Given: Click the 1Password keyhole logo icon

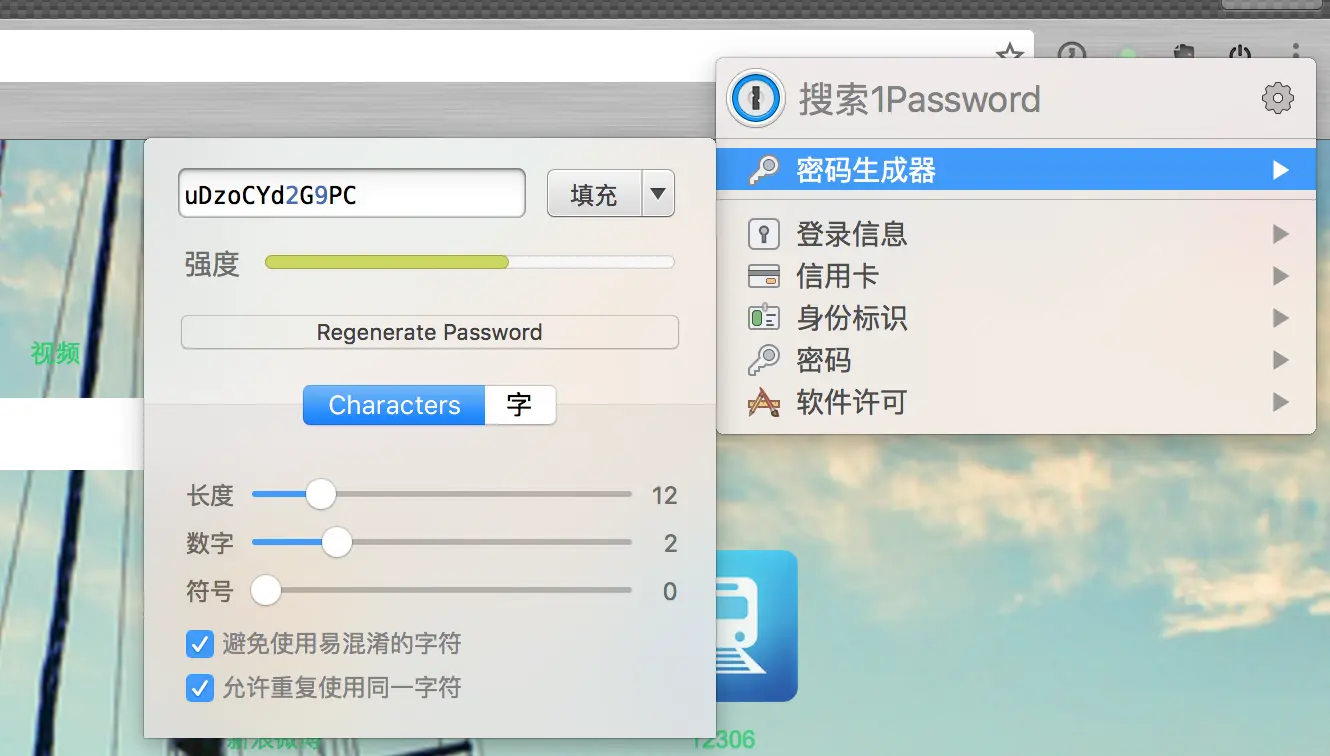Looking at the screenshot, I should 755,98.
